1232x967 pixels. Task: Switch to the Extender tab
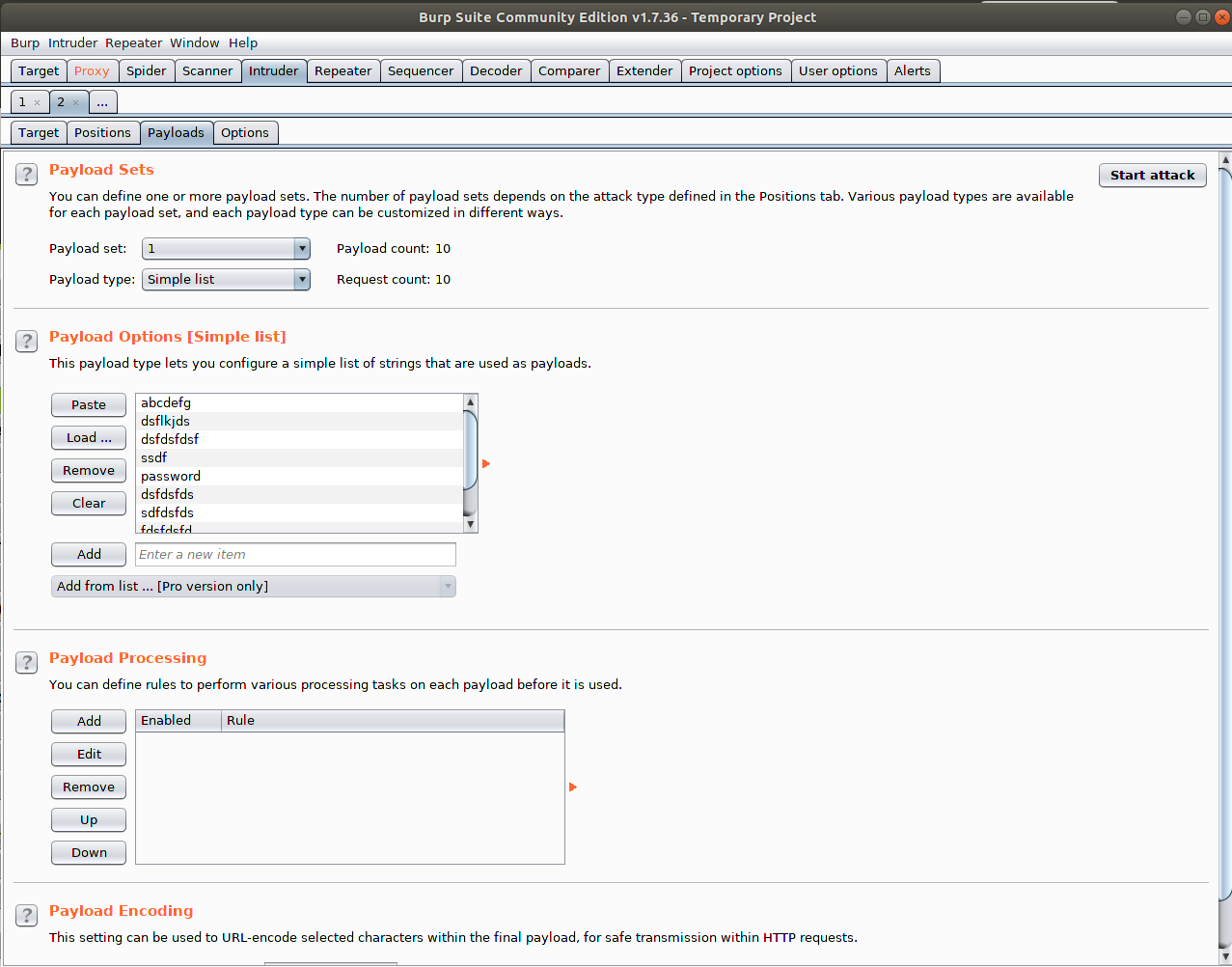point(644,71)
